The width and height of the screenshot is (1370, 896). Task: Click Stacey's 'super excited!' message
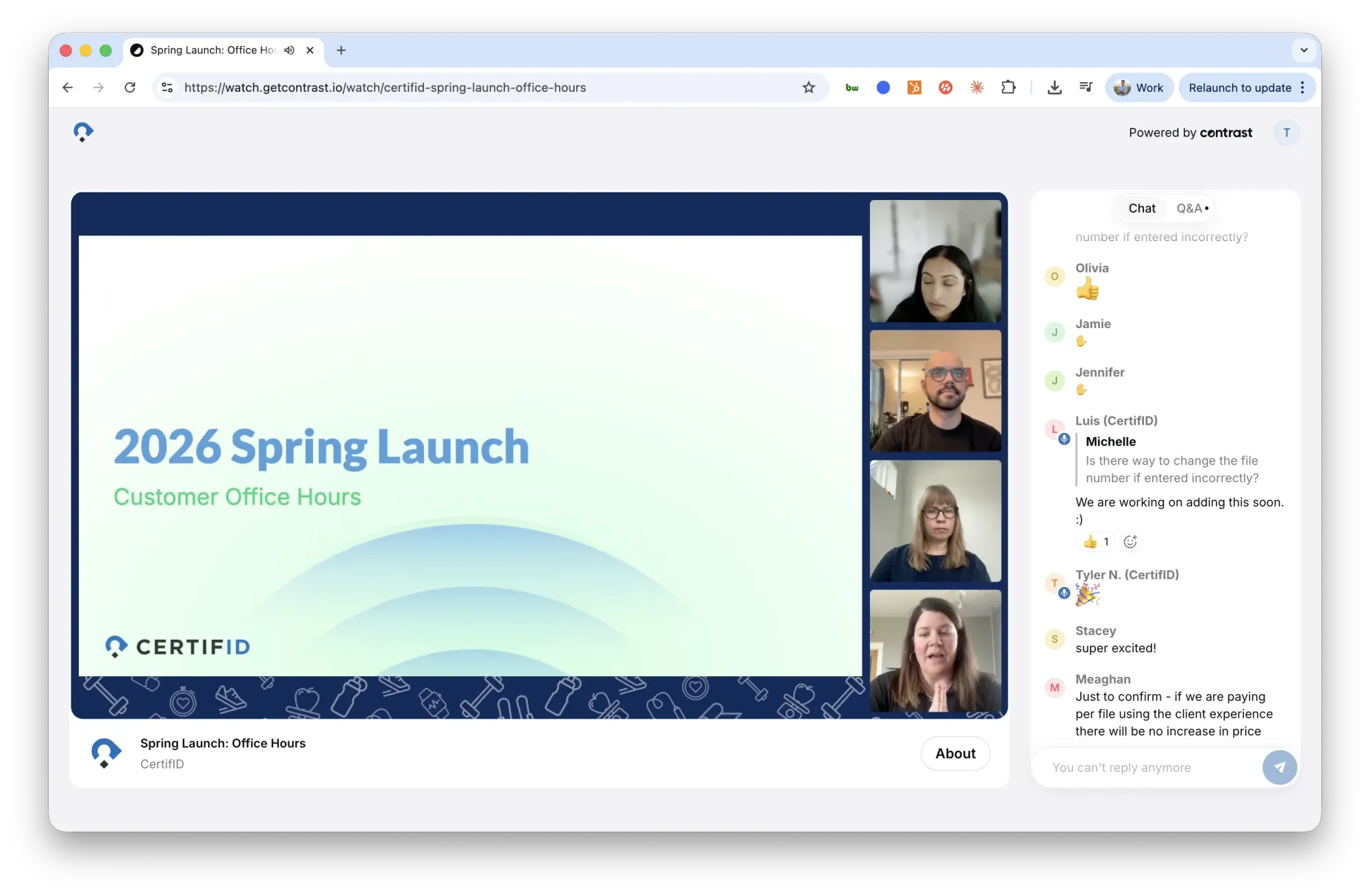click(x=1115, y=648)
